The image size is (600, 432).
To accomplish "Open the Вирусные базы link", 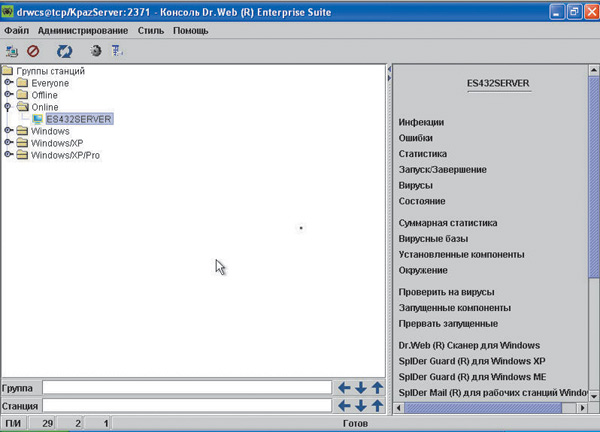I will [x=433, y=239].
